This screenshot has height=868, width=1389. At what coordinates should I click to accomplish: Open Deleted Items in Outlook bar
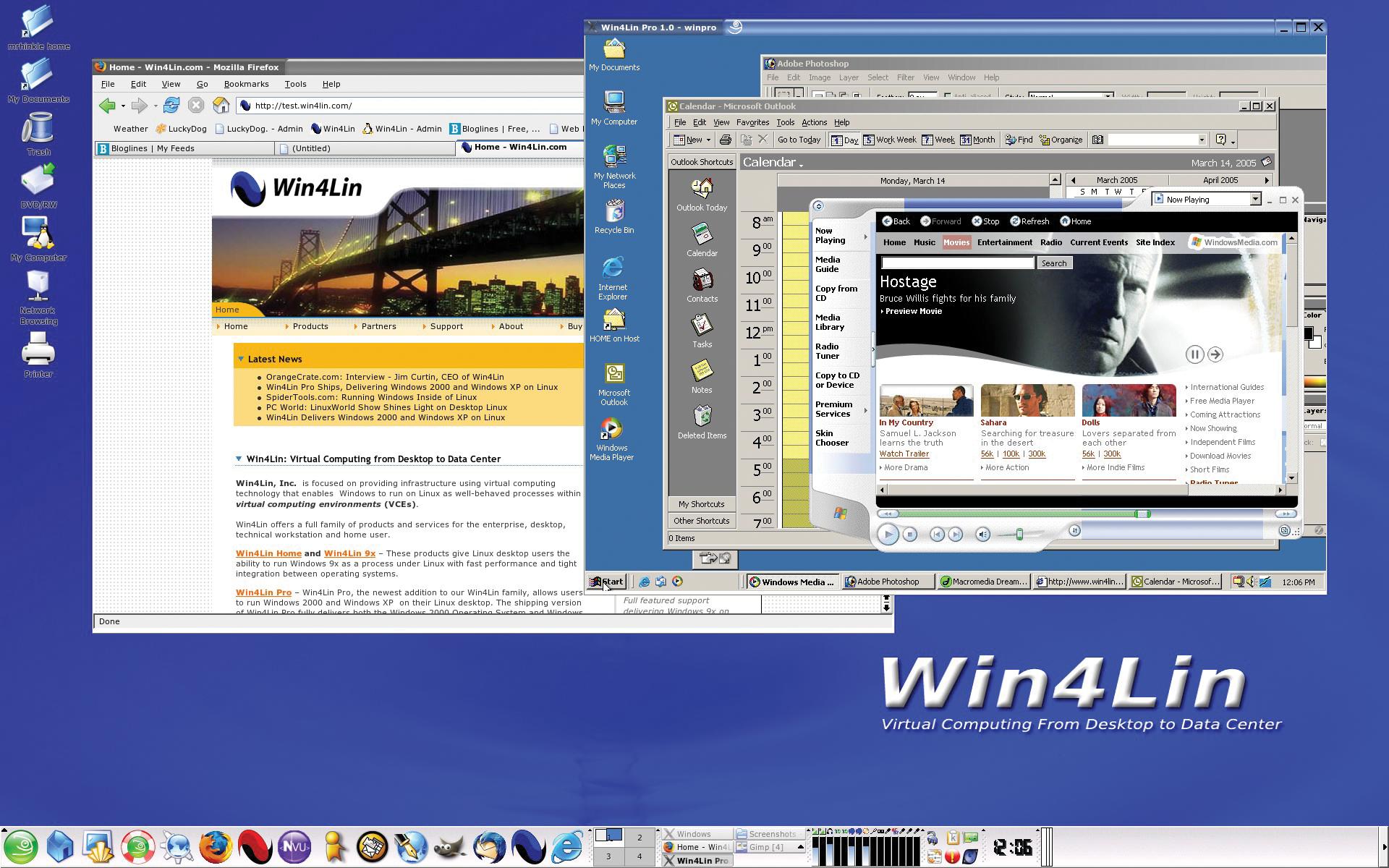point(702,422)
